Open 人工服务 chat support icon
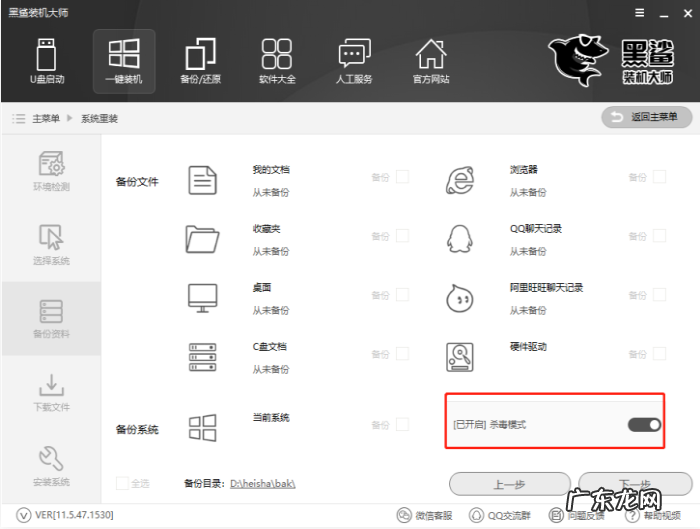700x529 pixels. pyautogui.click(x=354, y=61)
